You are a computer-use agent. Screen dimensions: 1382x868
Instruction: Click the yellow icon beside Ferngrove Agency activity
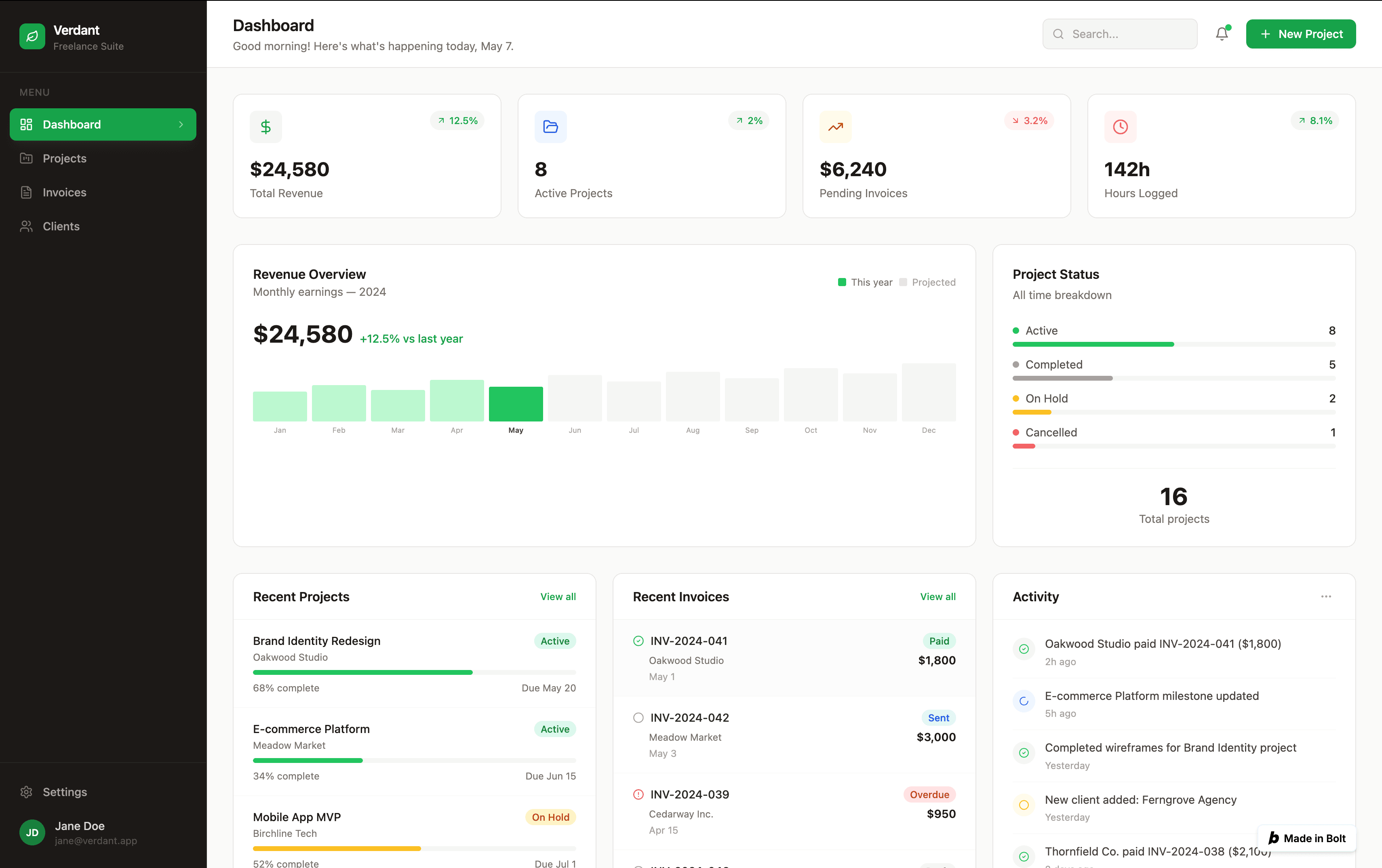pos(1024,805)
